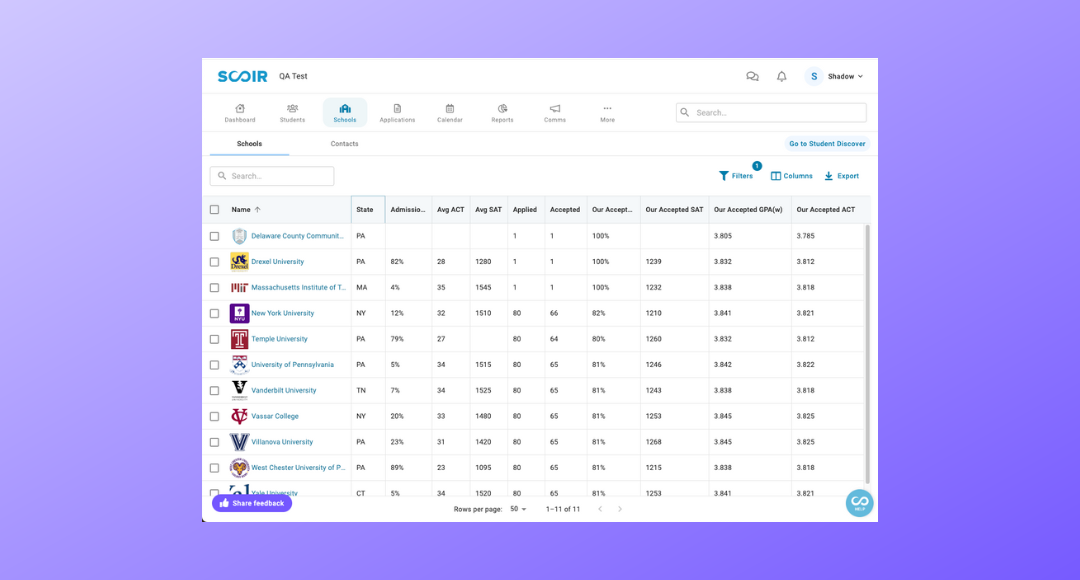
Task: Check the Vanderbilt University row checkbox
Action: (214, 391)
